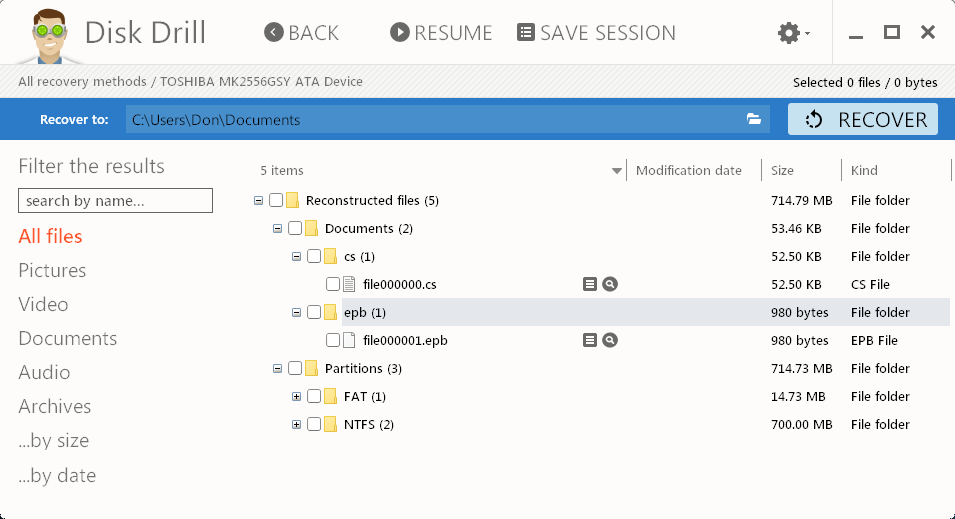This screenshot has height=519, width=955.
Task: Filter results by Pictures
Action: [52, 270]
